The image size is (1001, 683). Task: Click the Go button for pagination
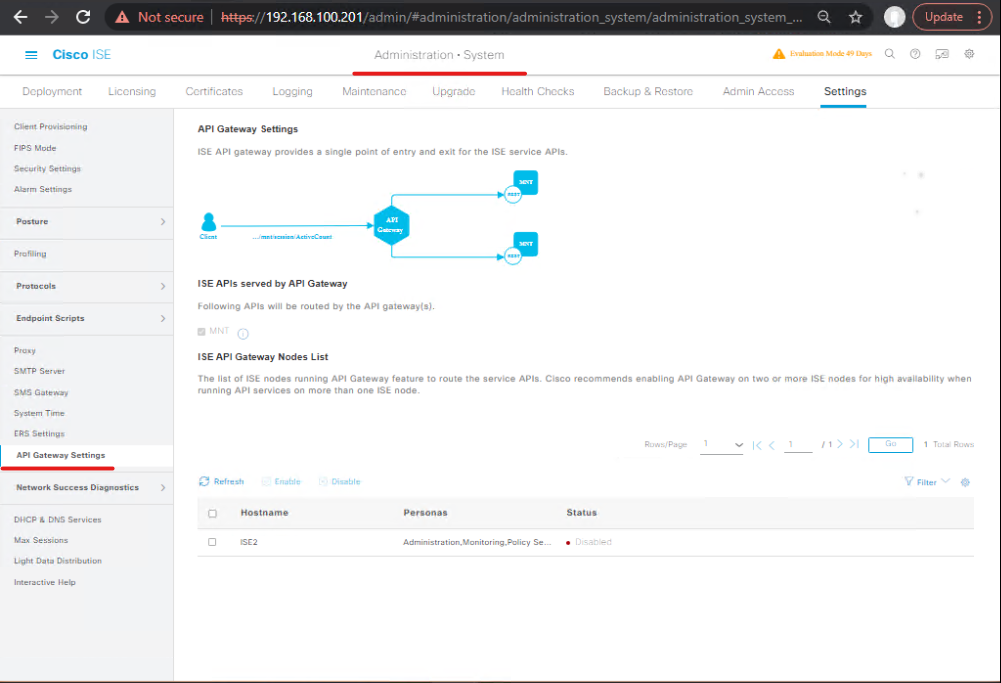pyautogui.click(x=890, y=444)
